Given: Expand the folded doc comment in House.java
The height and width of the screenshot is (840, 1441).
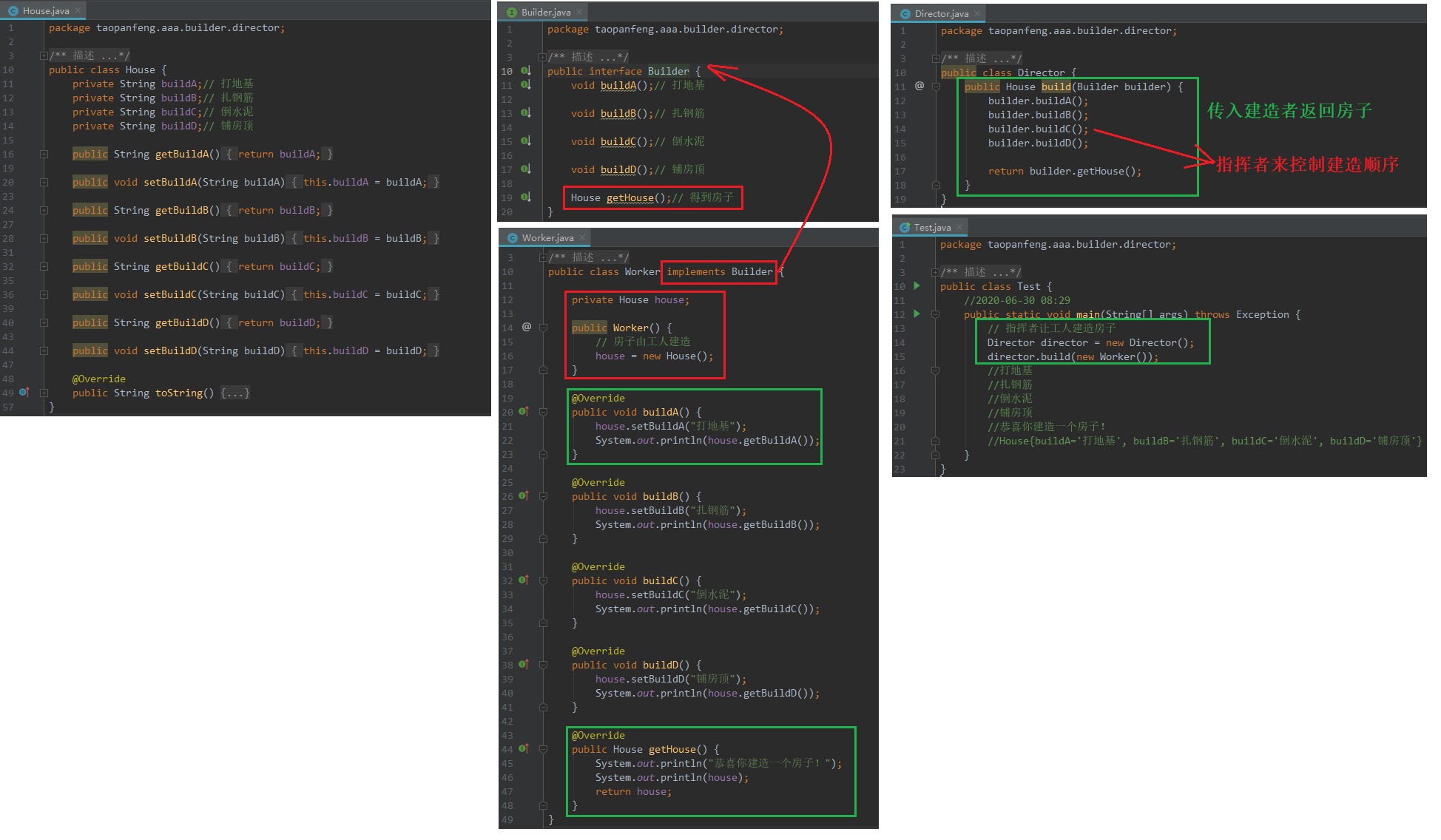Looking at the screenshot, I should (44, 55).
